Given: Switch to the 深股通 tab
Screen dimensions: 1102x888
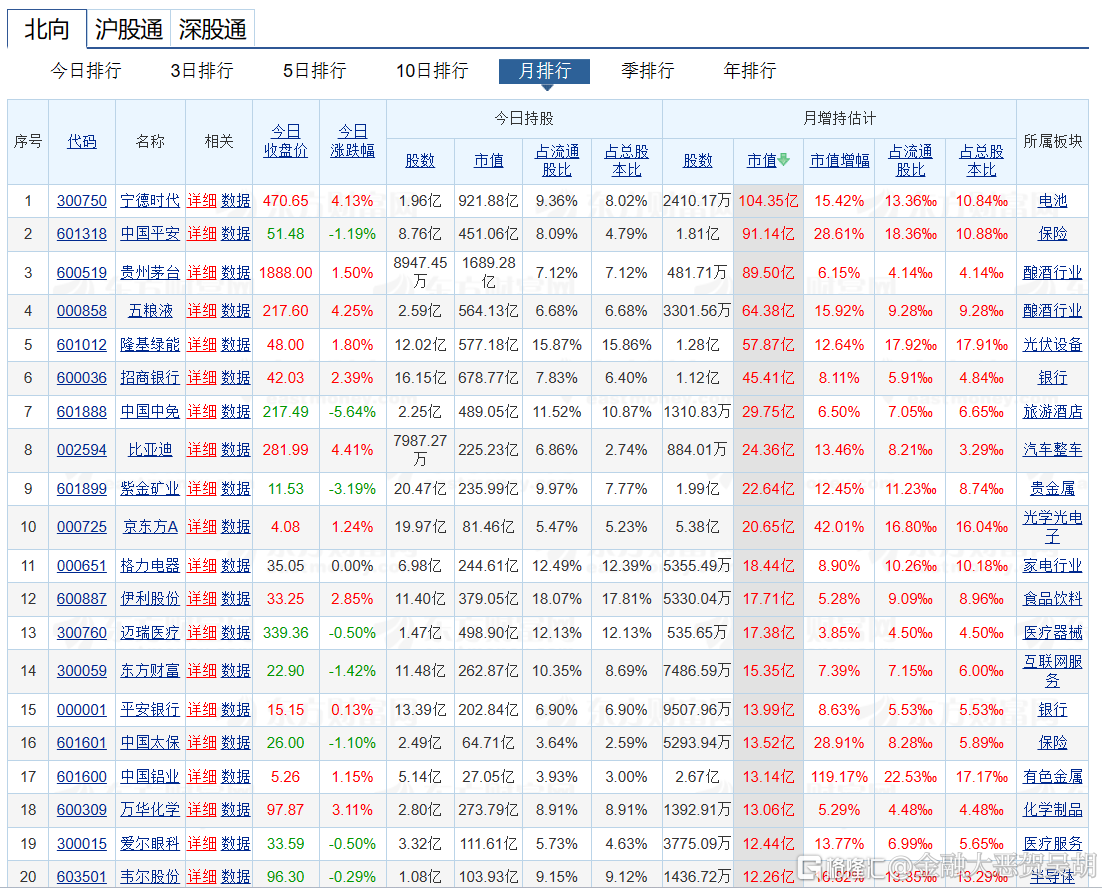Looking at the screenshot, I should (x=212, y=30).
